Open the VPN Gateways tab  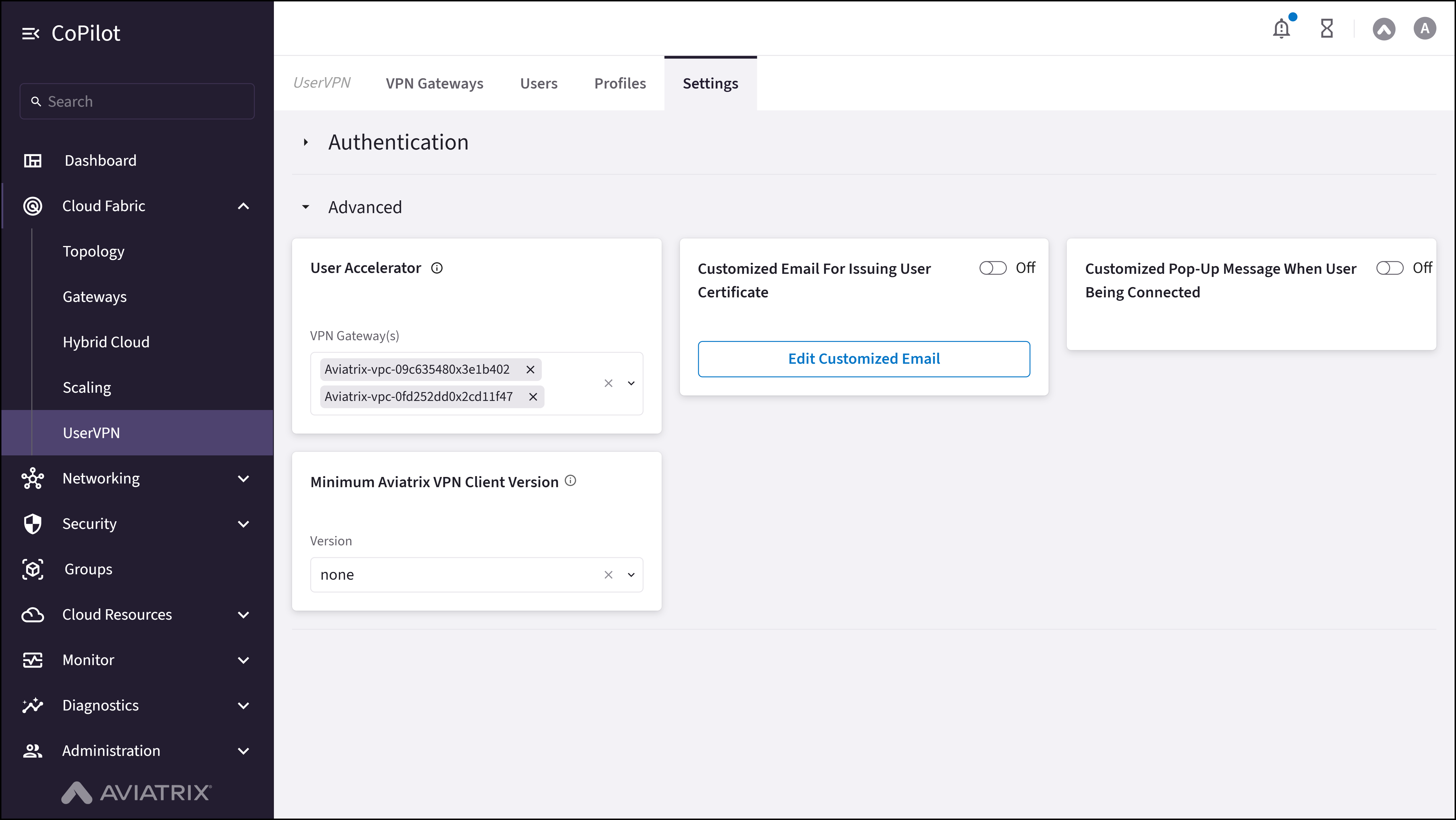(x=434, y=83)
